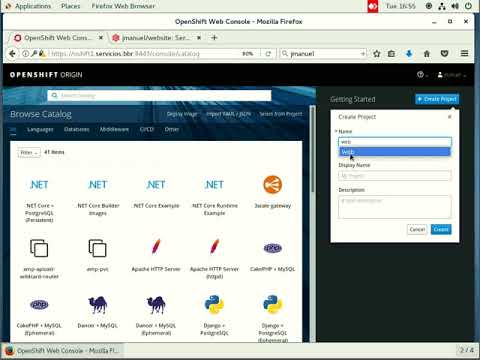Open the power menu icon
The image size is (480, 360).
tap(468, 6)
